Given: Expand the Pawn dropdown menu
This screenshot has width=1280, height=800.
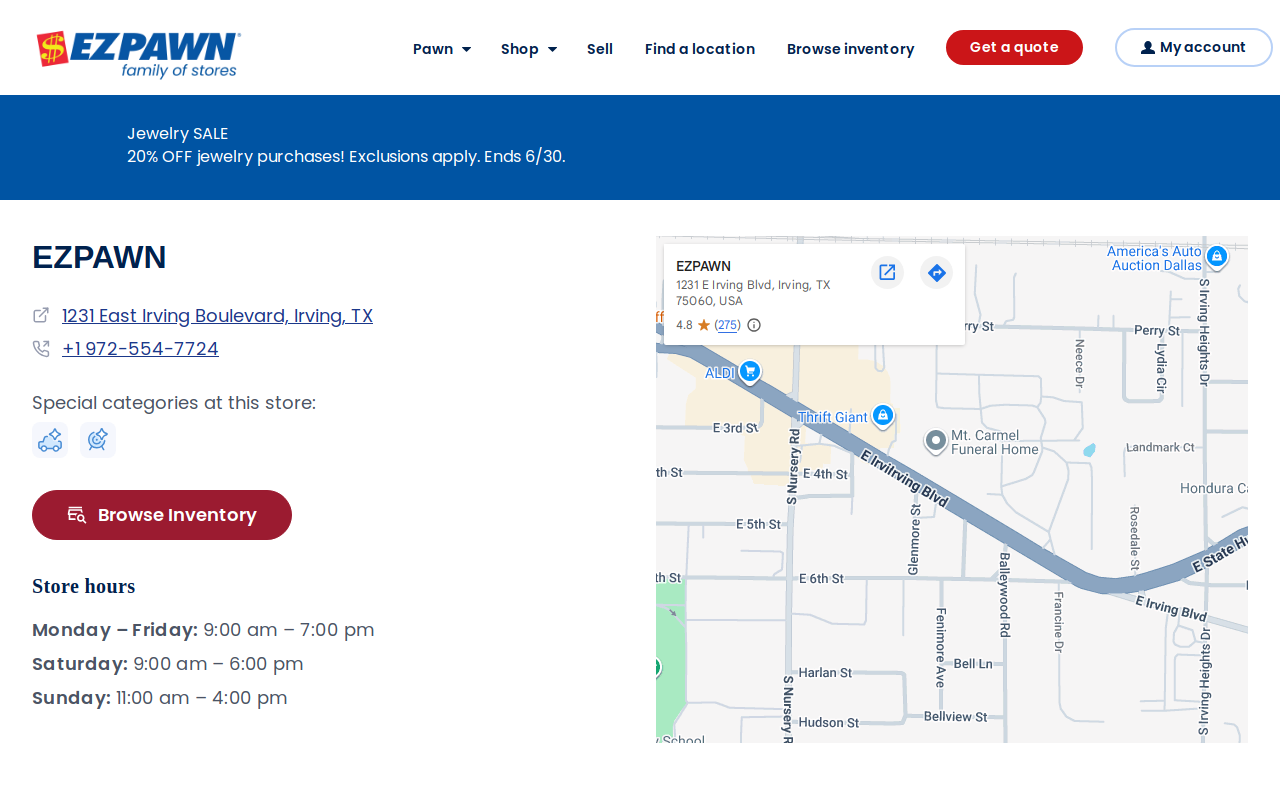Looking at the screenshot, I should coord(442,49).
